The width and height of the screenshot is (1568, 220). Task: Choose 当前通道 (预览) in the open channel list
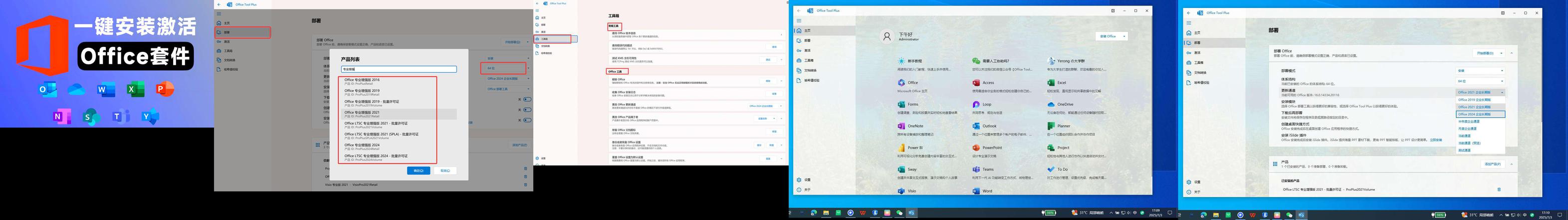[x=1480, y=143]
